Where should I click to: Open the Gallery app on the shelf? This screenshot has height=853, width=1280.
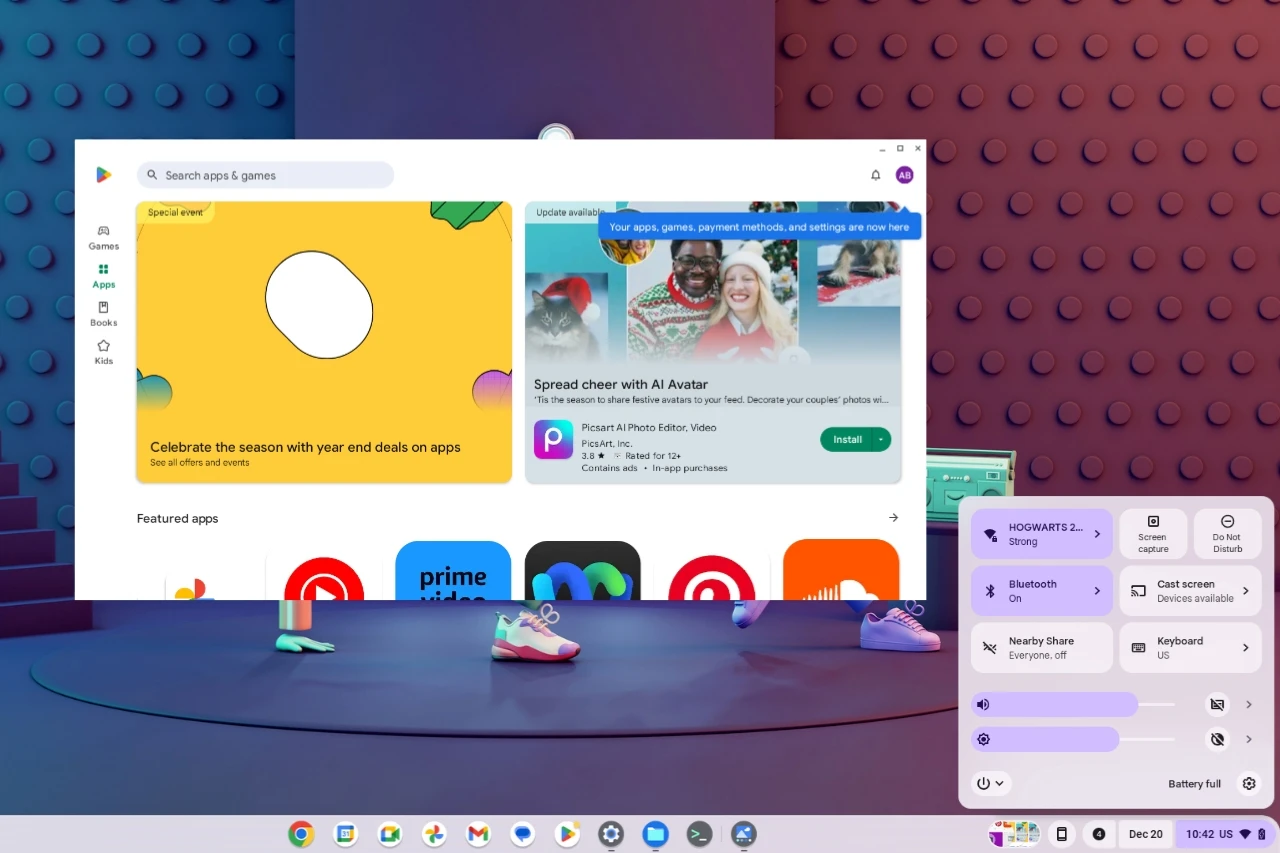pos(743,834)
